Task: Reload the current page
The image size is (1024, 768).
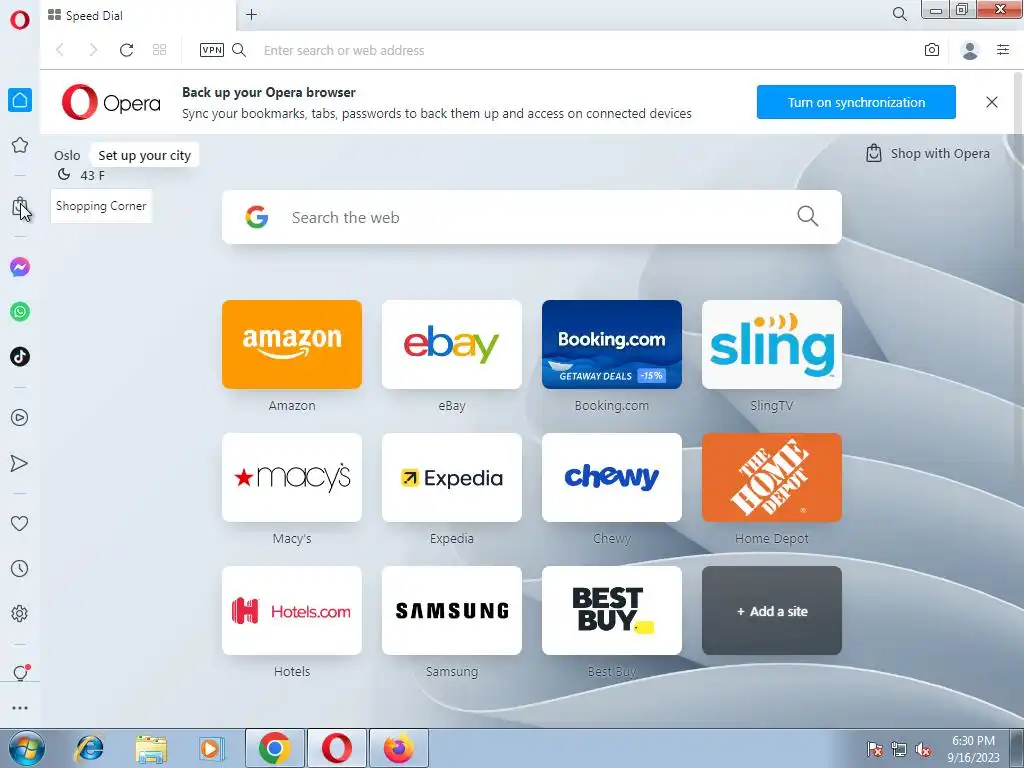Action: 127,50
